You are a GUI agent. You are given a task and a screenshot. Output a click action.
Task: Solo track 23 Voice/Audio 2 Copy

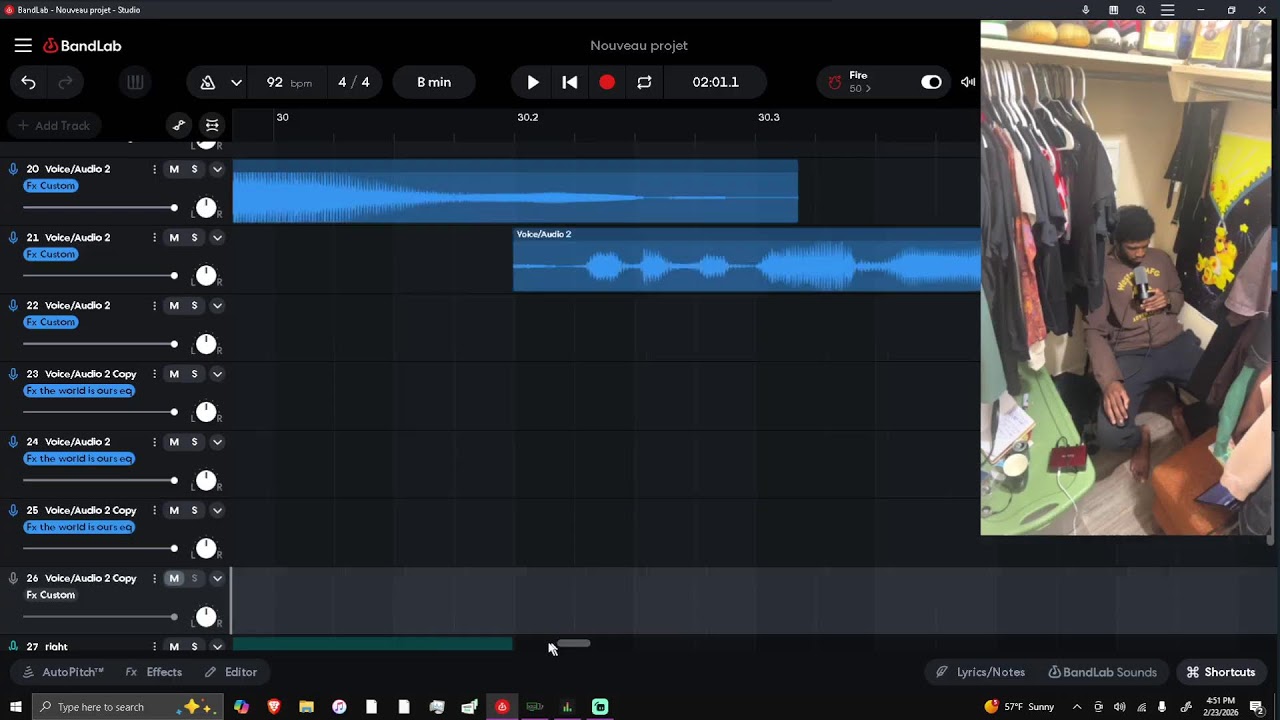[194, 374]
